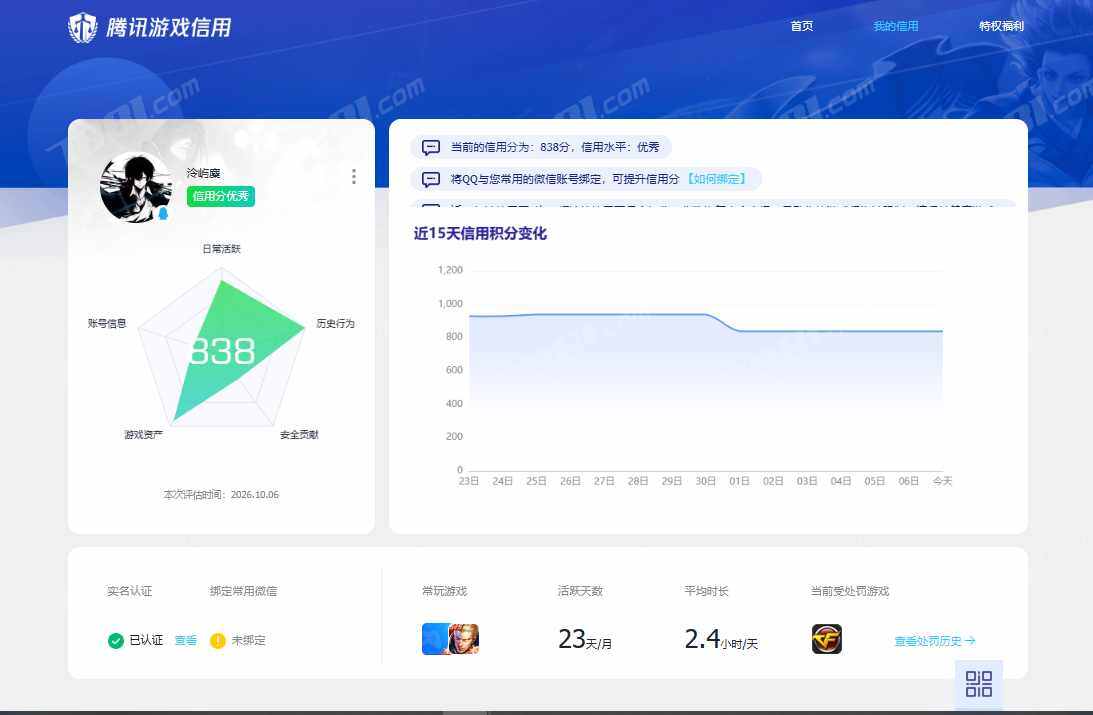Click the hero-face game icon under 常玩游戏
Viewport: 1093px width, 715px height.
tap(464, 639)
